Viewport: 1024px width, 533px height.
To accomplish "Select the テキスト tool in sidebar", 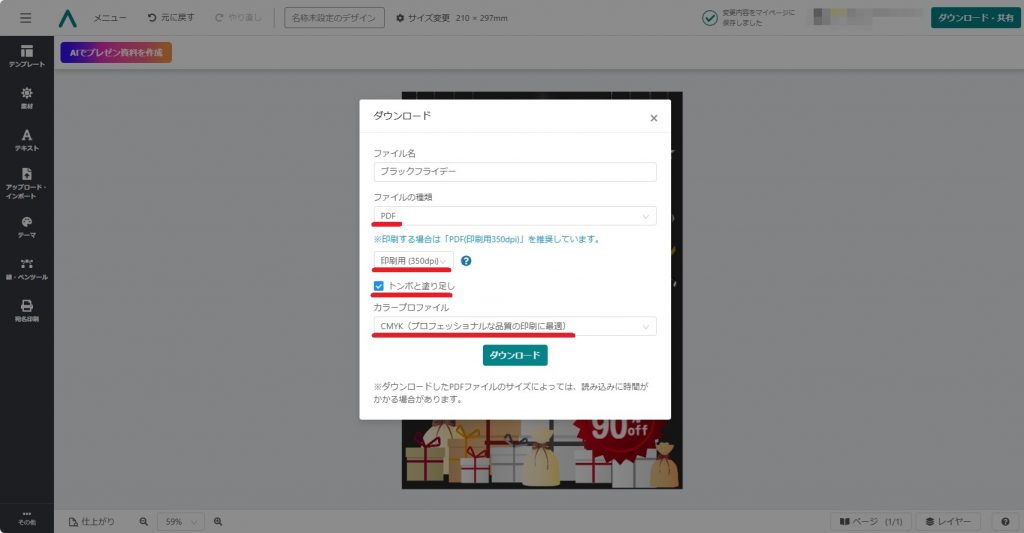I will 26,140.
